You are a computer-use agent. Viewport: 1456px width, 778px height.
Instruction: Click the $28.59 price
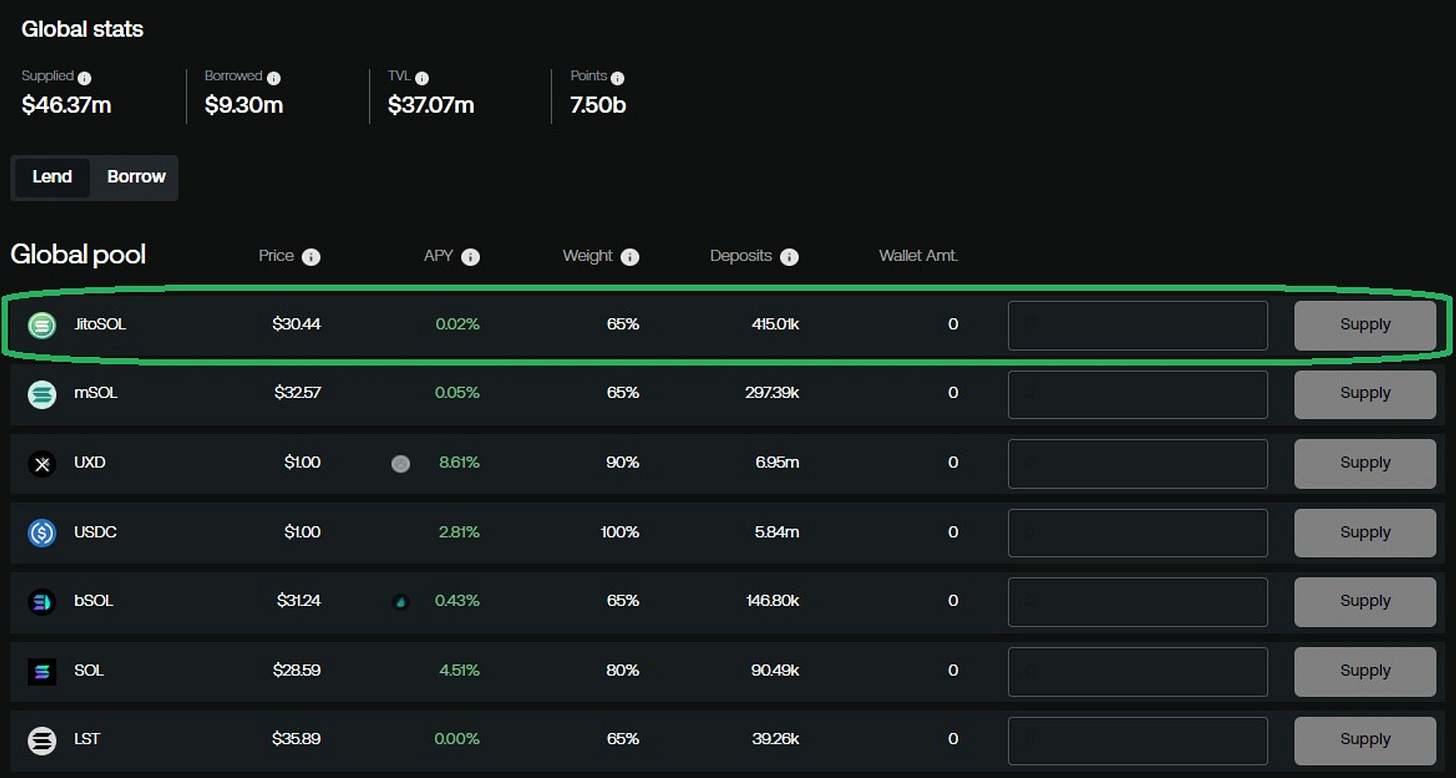point(297,671)
